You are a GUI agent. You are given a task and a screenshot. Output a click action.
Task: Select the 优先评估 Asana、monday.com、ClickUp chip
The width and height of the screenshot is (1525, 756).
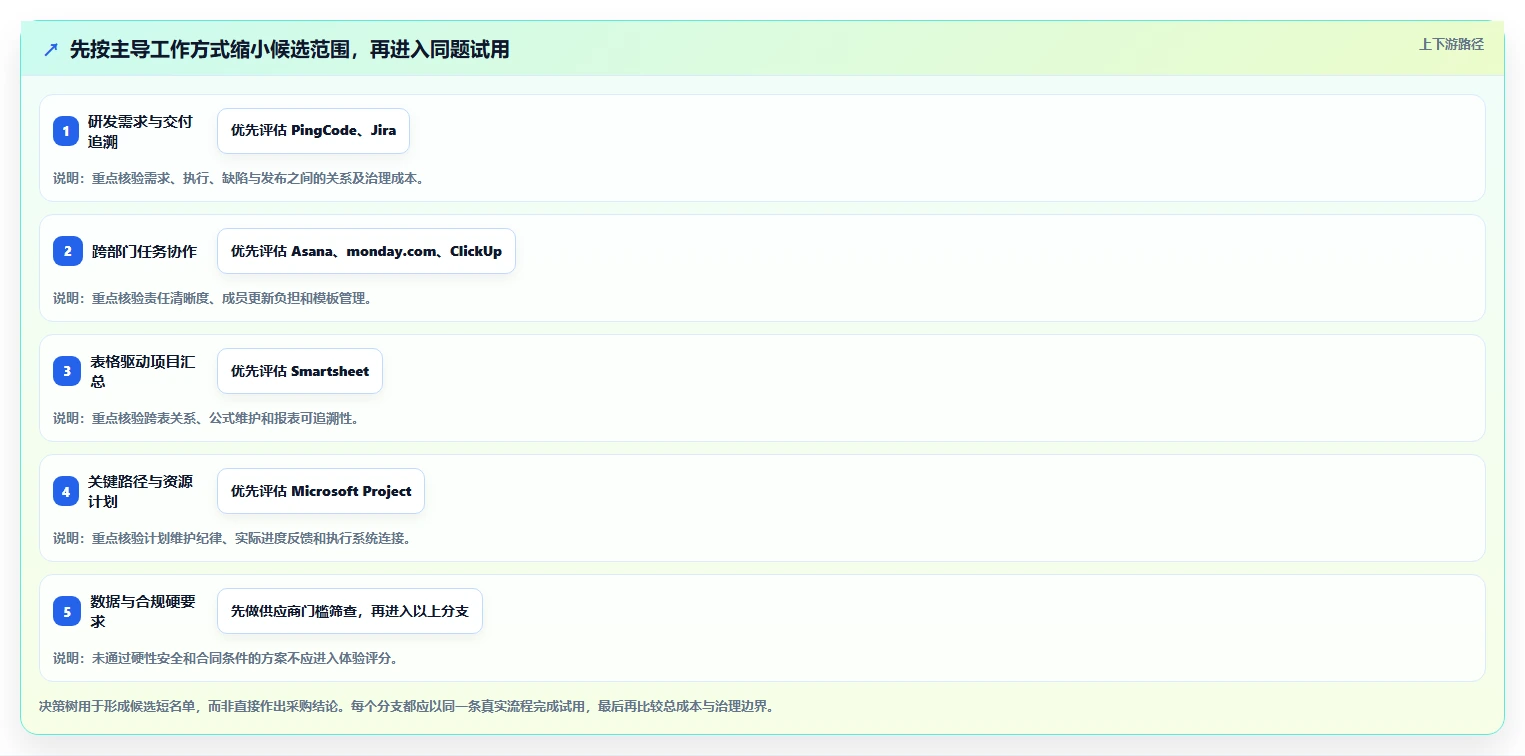(366, 251)
